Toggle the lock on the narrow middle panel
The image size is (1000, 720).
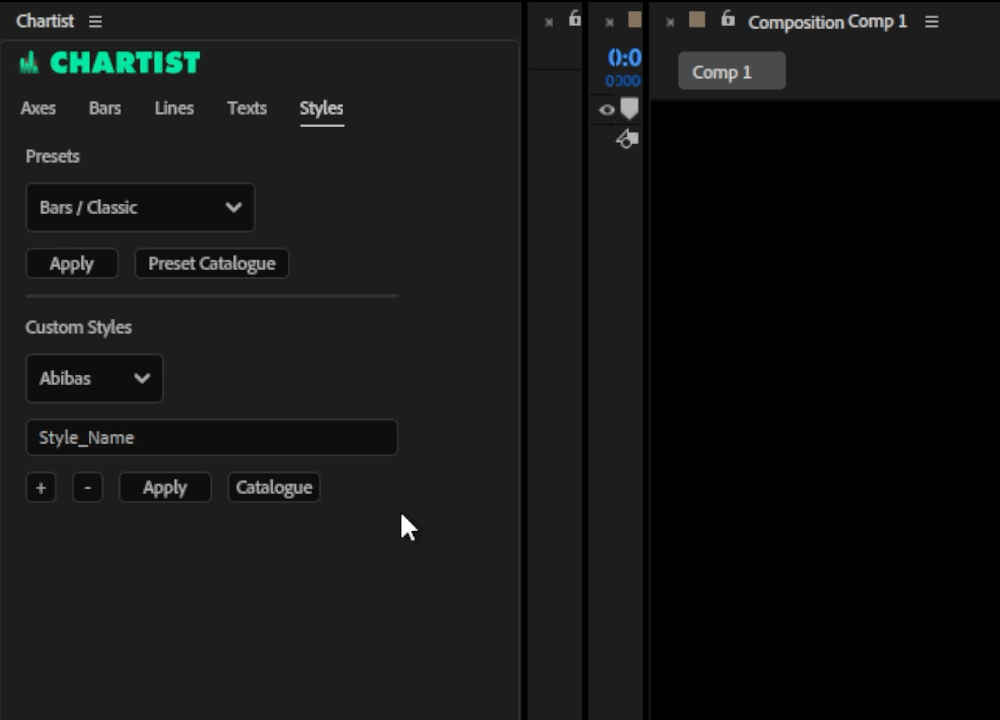point(575,19)
